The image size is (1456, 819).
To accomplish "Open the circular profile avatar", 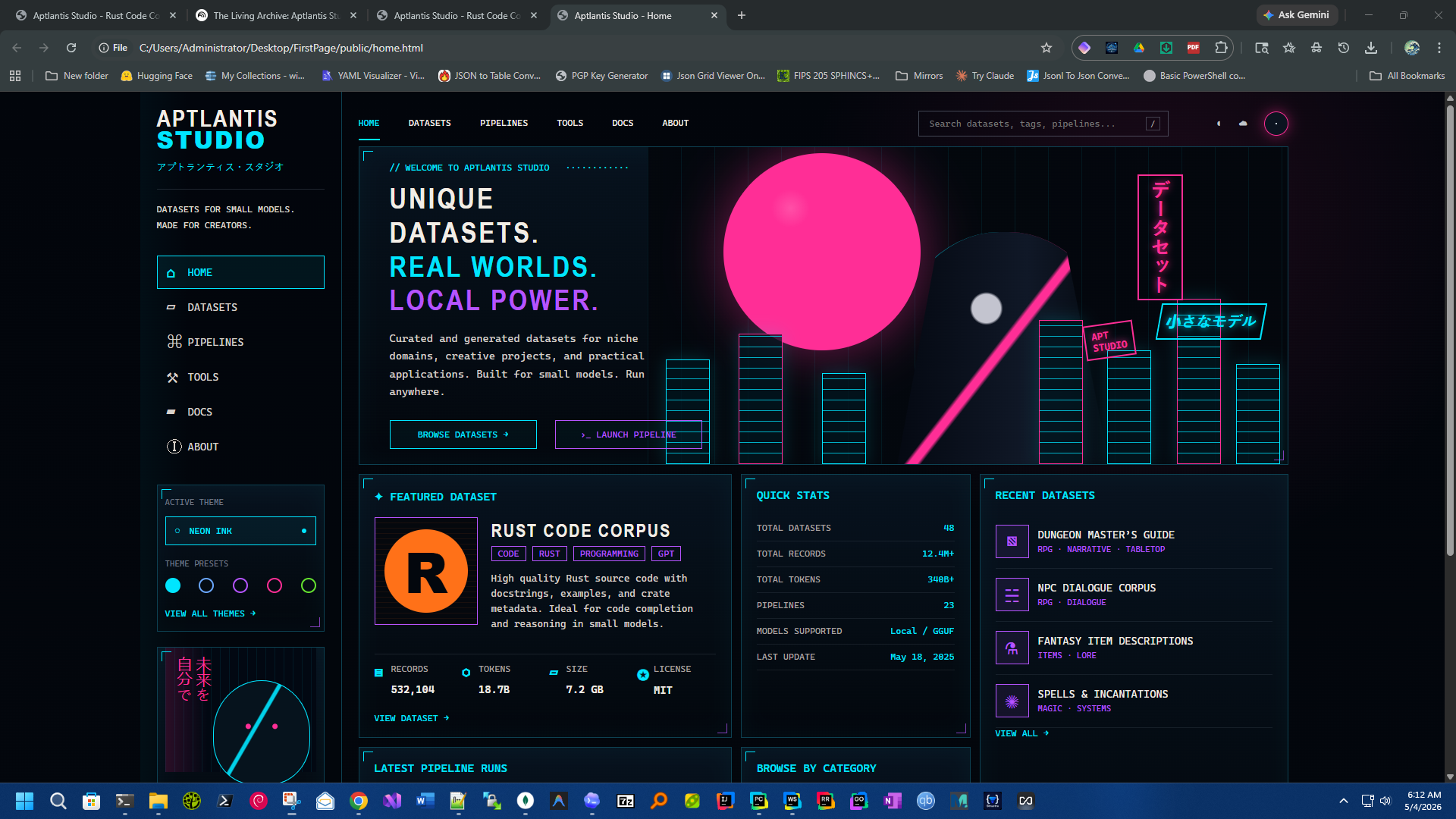I will click(1276, 124).
